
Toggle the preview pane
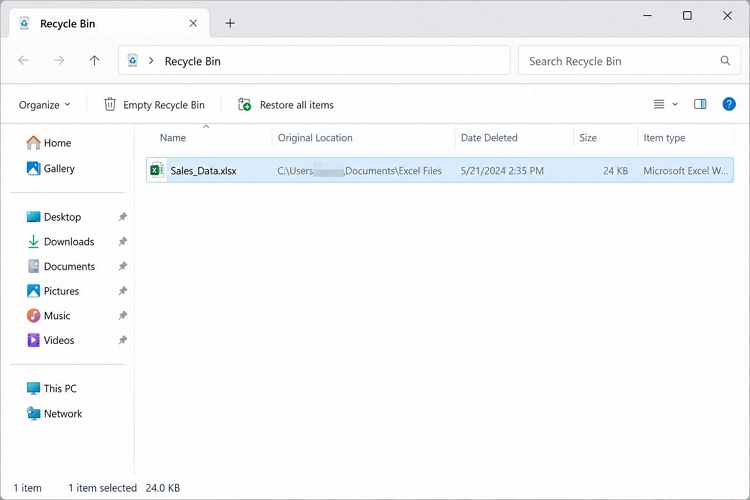point(700,104)
